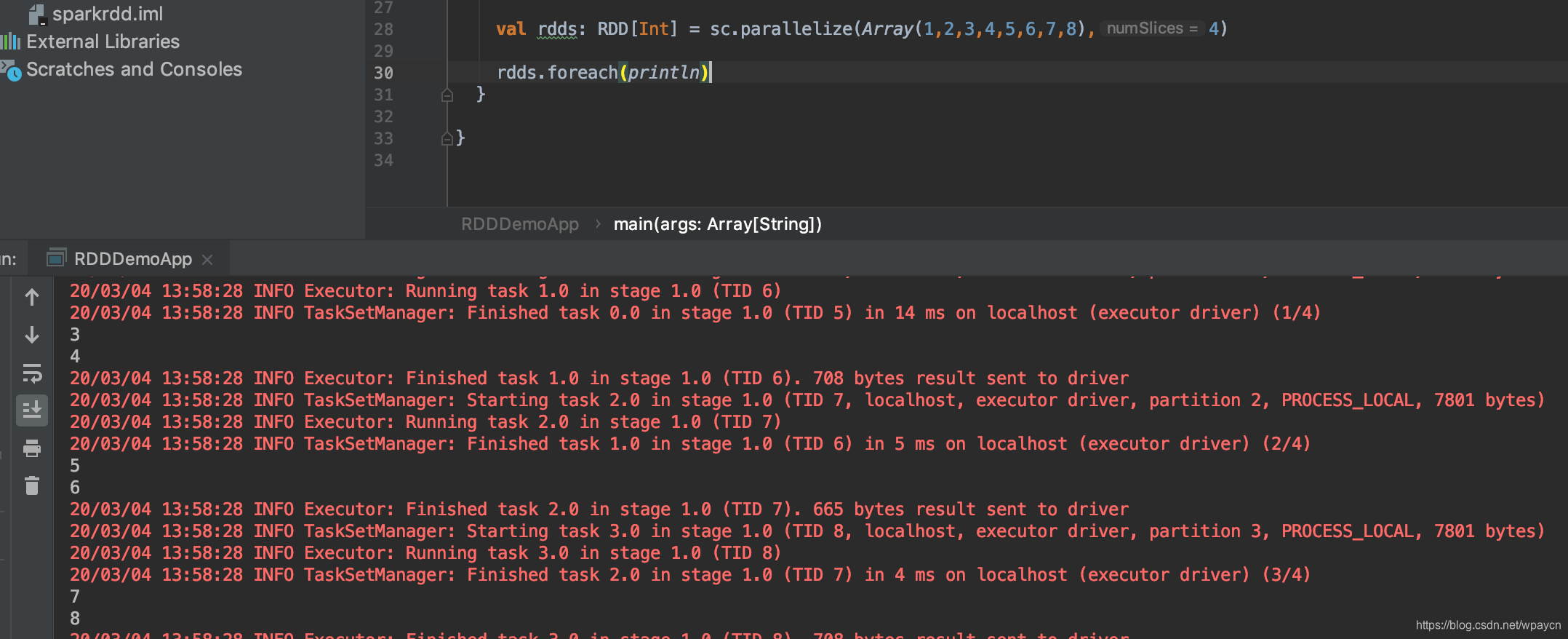Open External Libraries node
1568x639 pixels.
(x=103, y=41)
